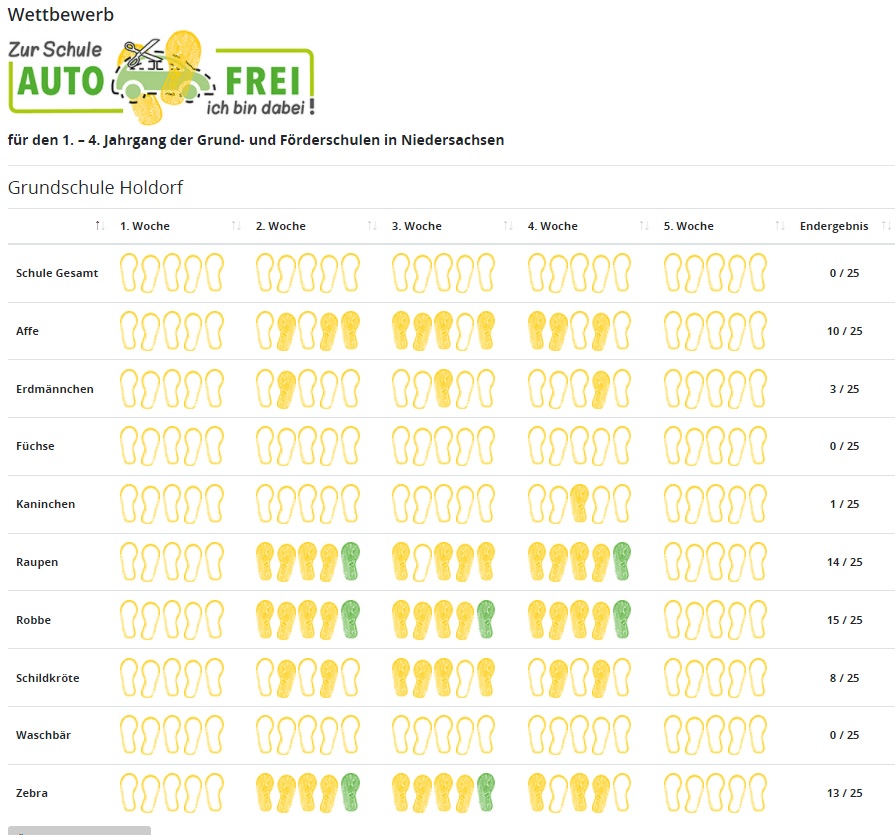Click the Schule Gesamt row label
The height and width of the screenshot is (835, 895).
(57, 273)
